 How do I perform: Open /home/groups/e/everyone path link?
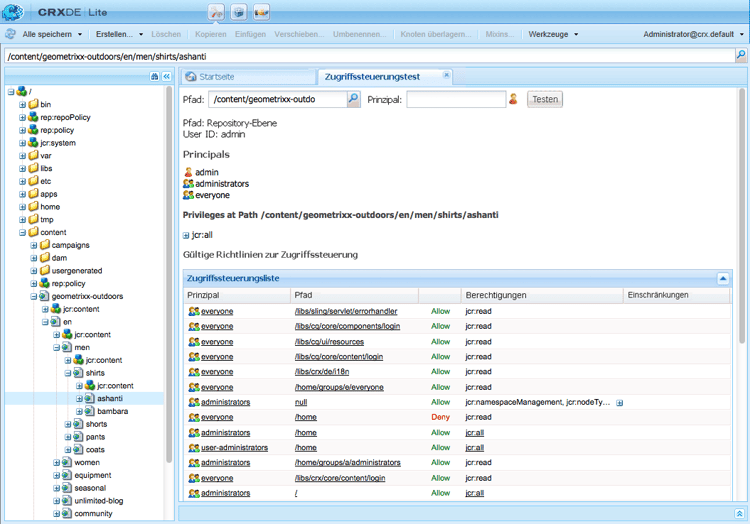[x=339, y=387]
